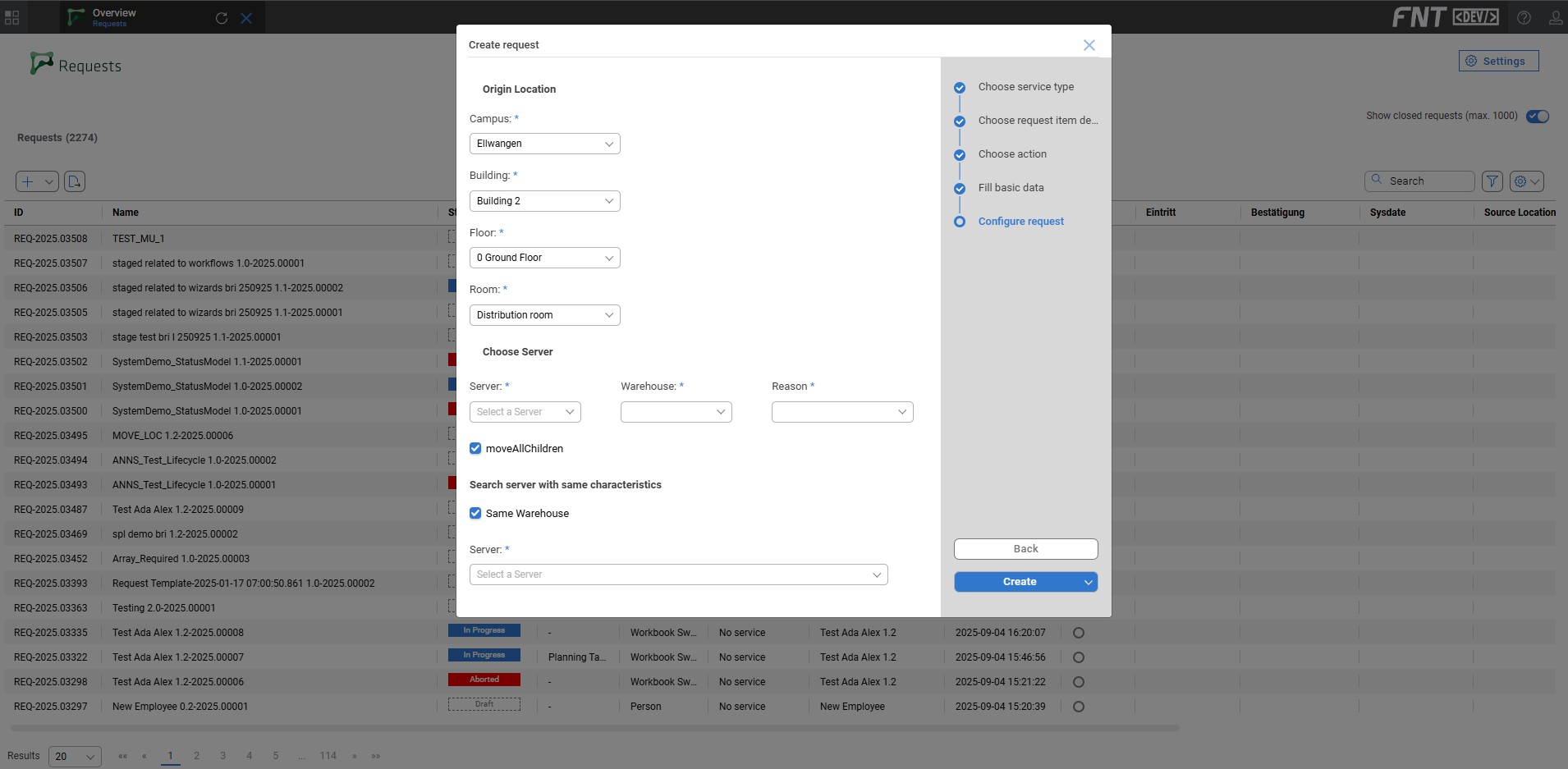Uncheck the Same Warehouse checkbox

click(475, 513)
